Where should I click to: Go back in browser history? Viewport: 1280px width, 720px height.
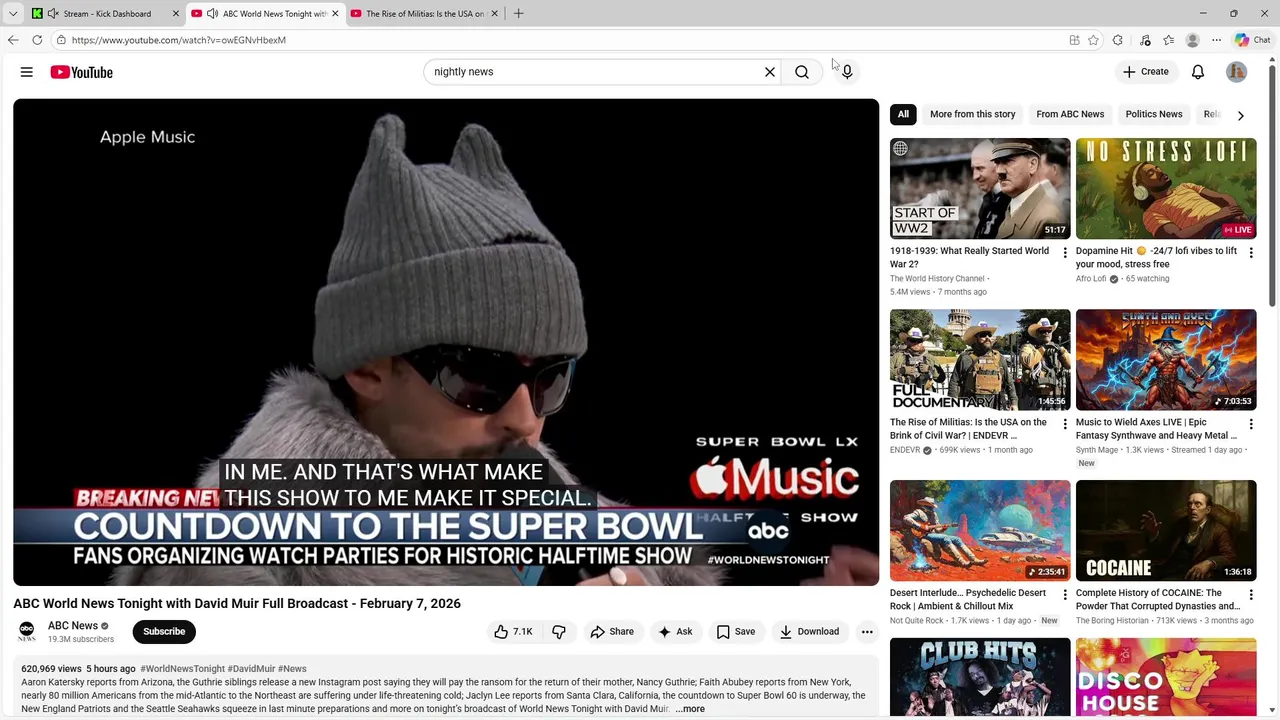pos(13,40)
